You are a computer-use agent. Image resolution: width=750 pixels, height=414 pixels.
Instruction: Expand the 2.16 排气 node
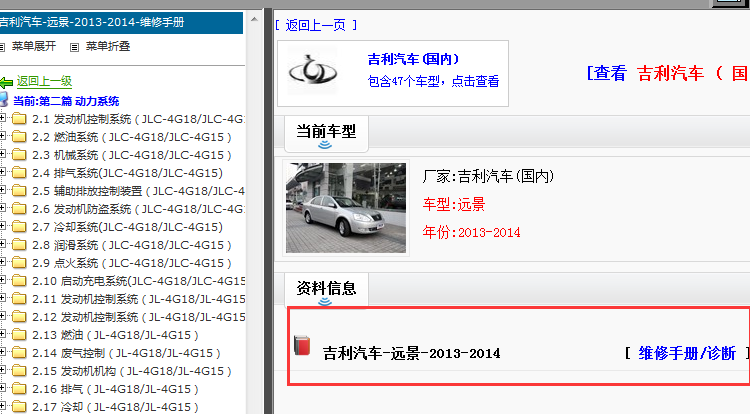pyautogui.click(x=2, y=388)
